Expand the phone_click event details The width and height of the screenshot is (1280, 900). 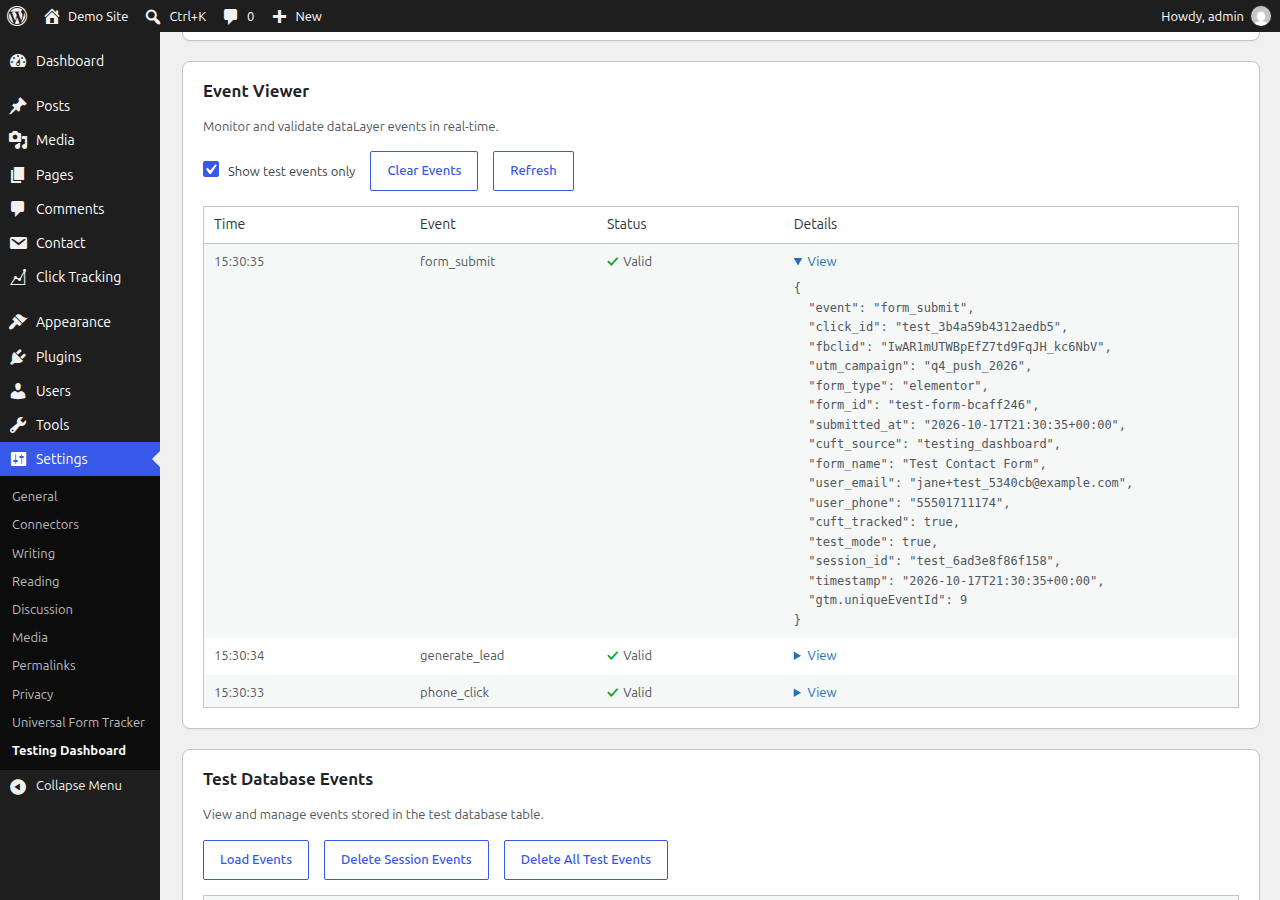click(x=815, y=692)
